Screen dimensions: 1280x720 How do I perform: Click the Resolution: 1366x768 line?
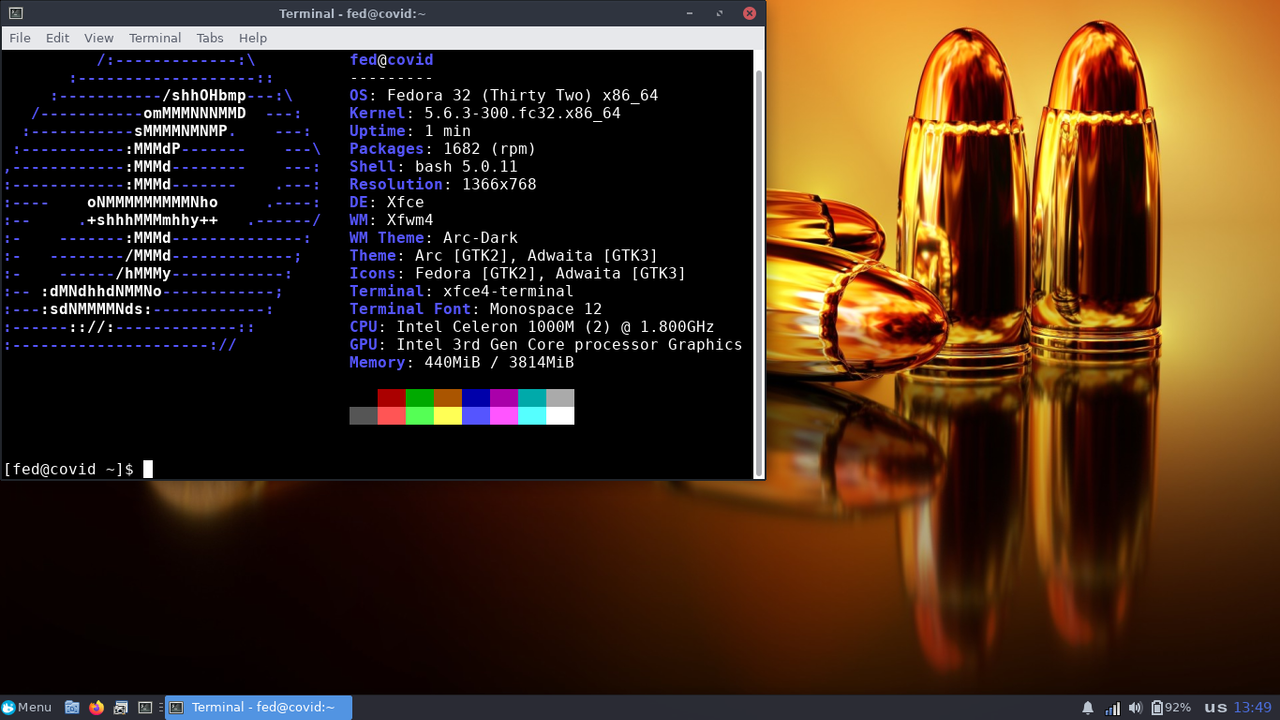[x=443, y=185]
